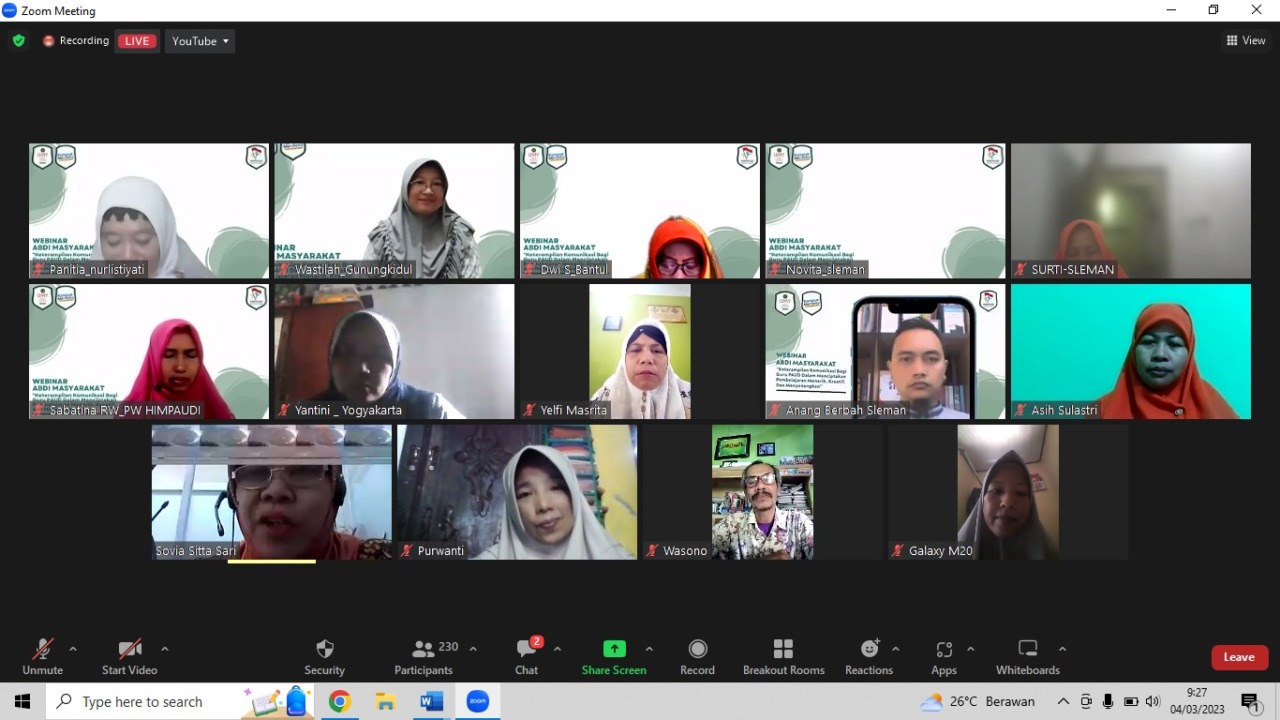Image resolution: width=1280 pixels, height=720 pixels.
Task: Select Dwi S_Bantul video tile
Action: click(640, 211)
